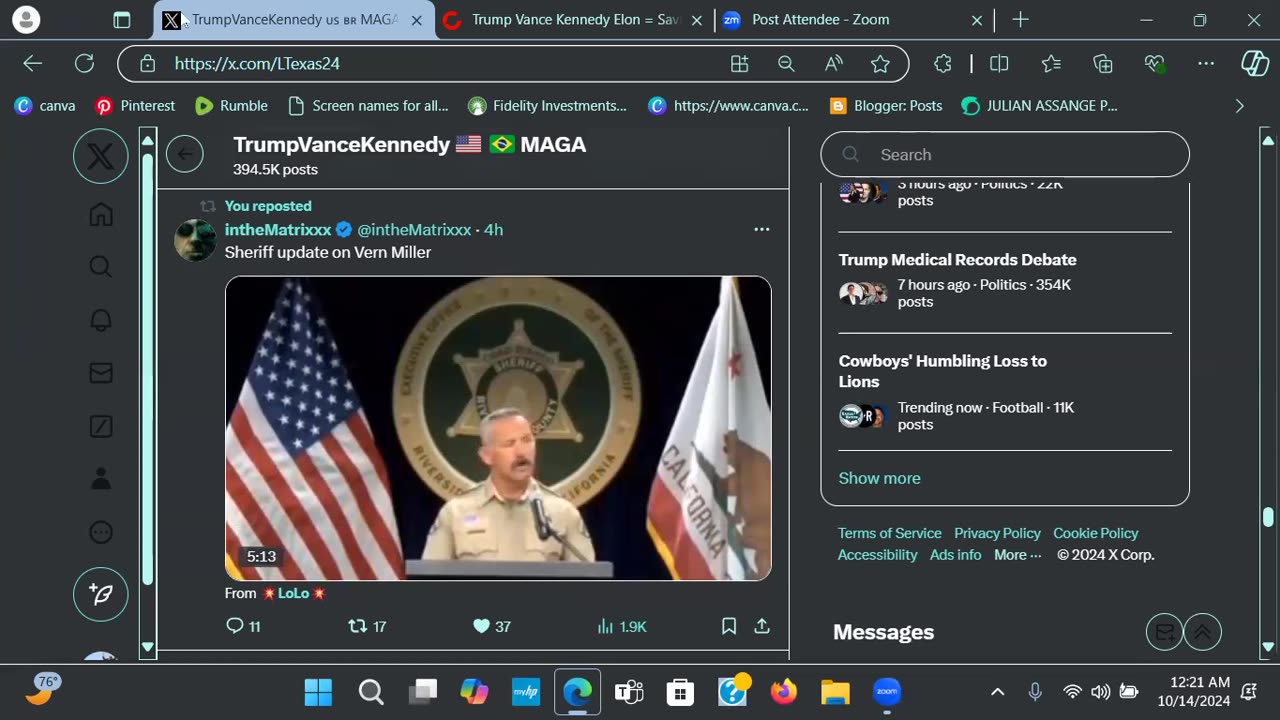The image size is (1280, 720).
Task: Open Blogger: Posts bookmark
Action: (885, 105)
